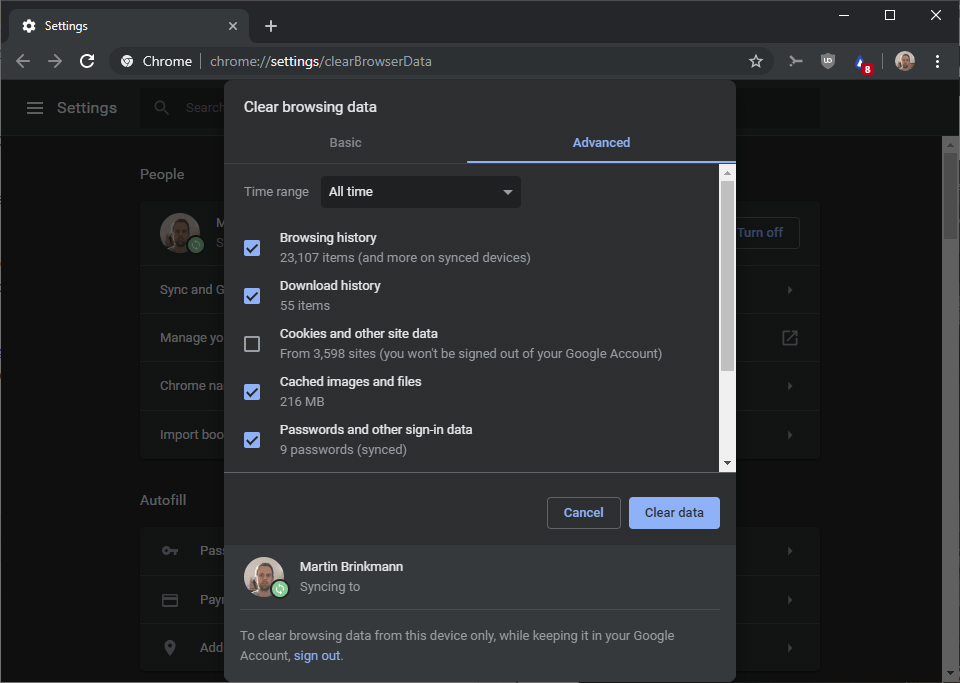
Task: Open the Time range dropdown
Action: 421,192
